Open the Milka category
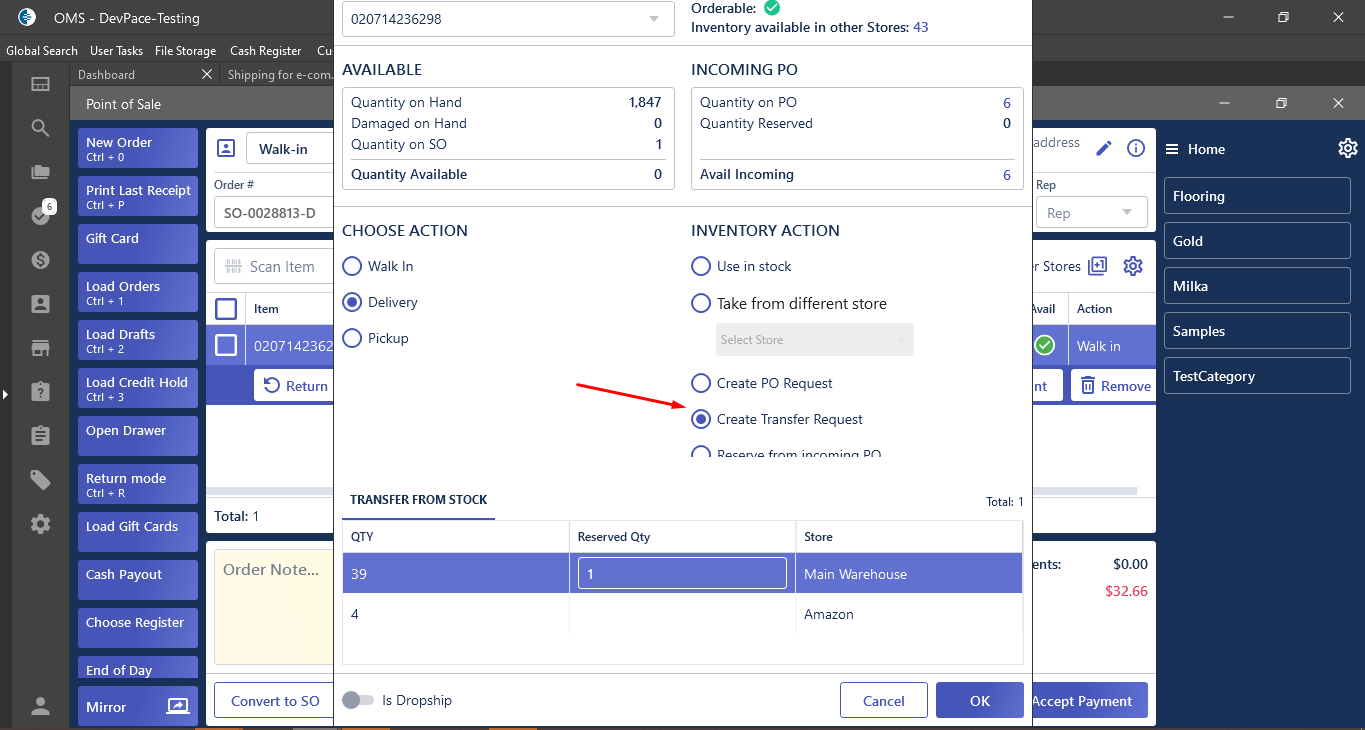 [x=1257, y=286]
